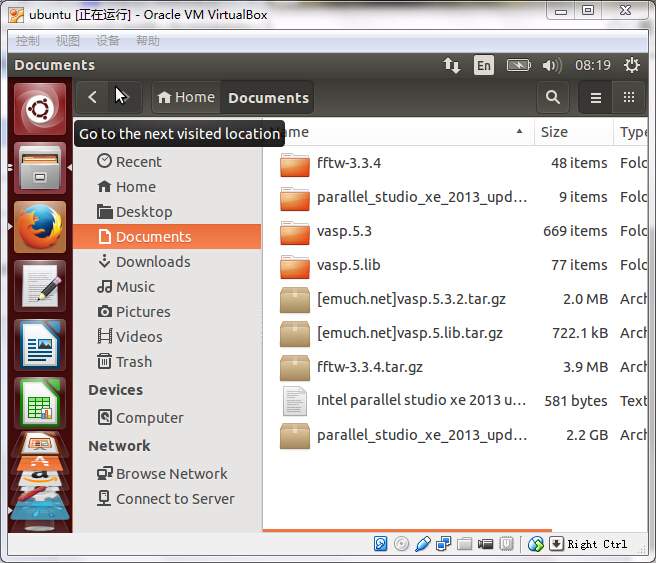Select the fftw-3.3.4 folder
Screen dimensions: 656x563
point(456,163)
